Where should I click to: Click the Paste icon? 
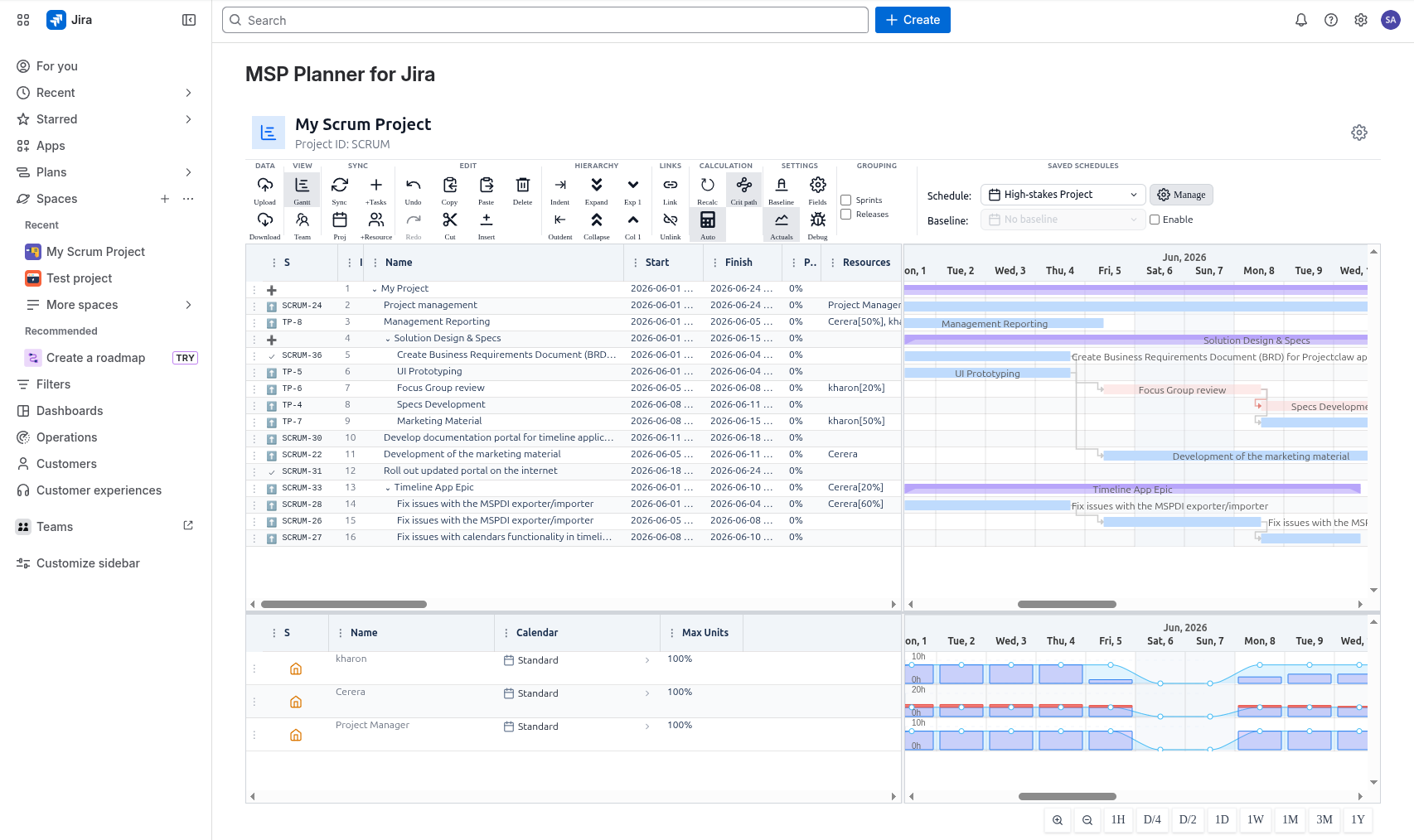[487, 190]
